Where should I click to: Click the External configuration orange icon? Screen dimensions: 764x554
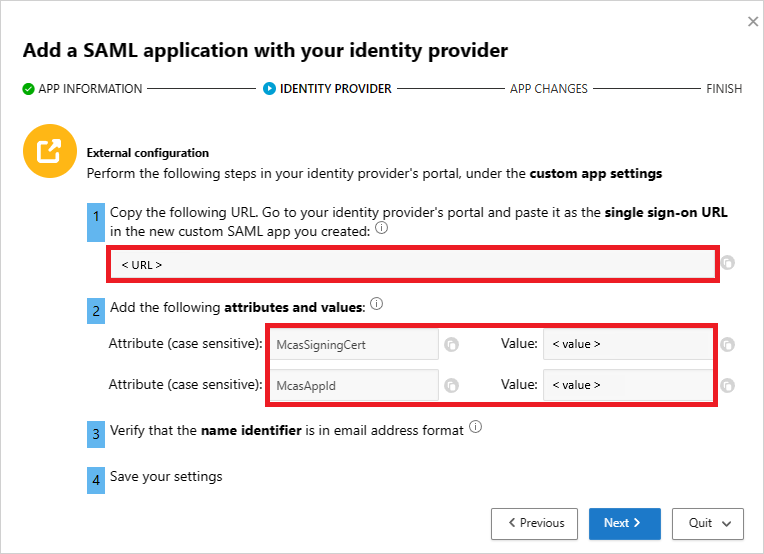pos(47,153)
